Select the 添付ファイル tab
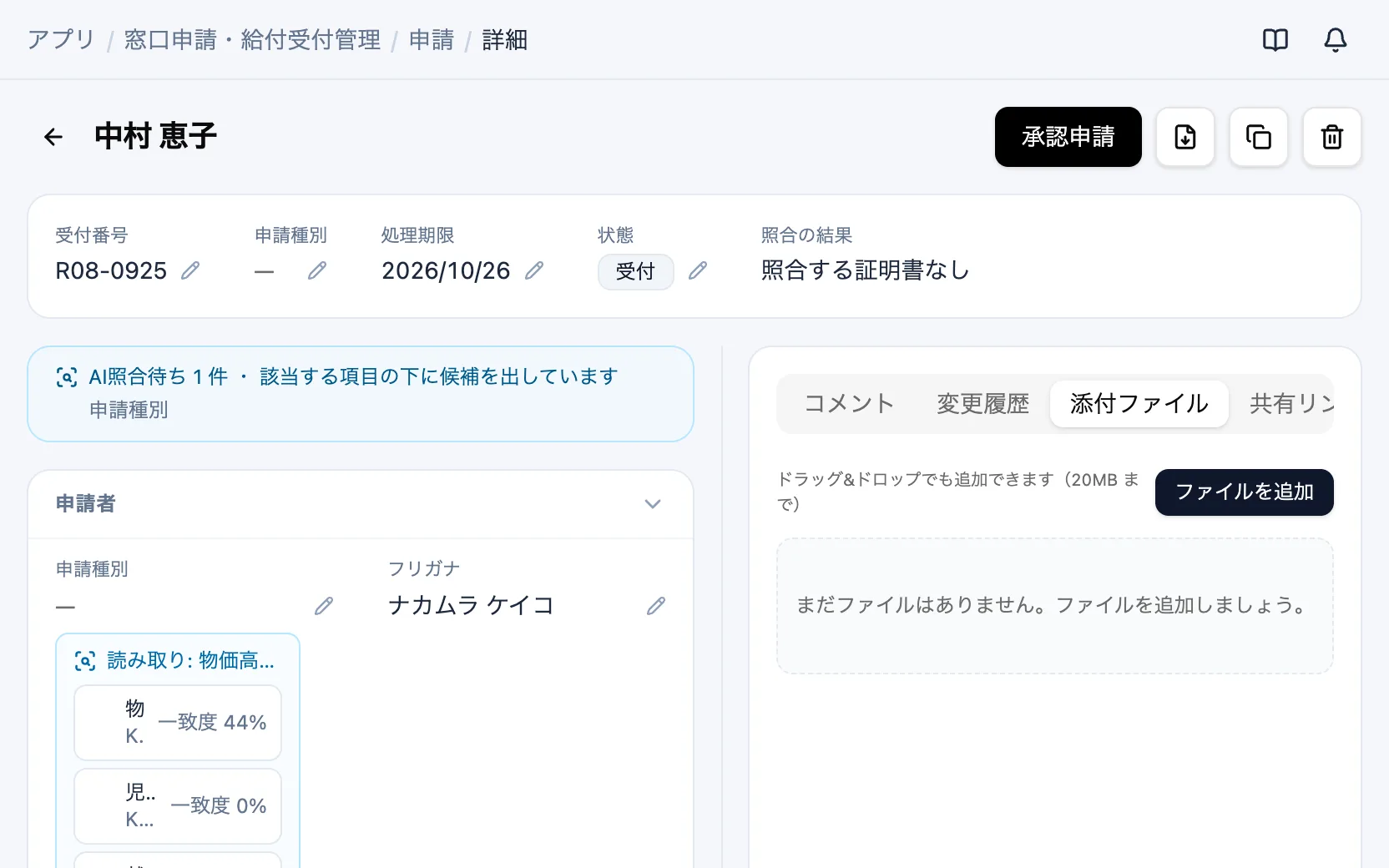1389x868 pixels. coord(1139,404)
